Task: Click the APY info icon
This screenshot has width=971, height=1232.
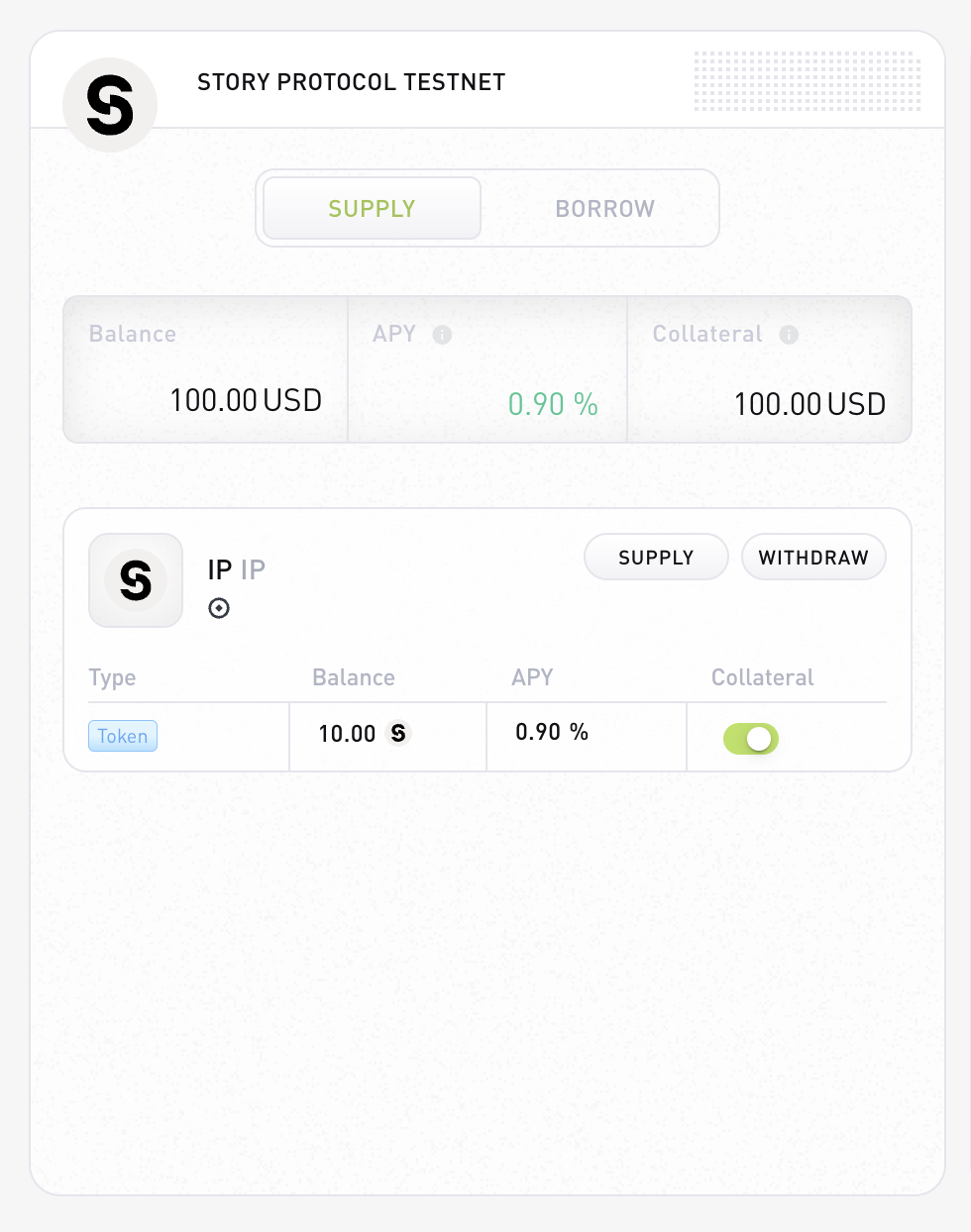Action: coord(443,335)
